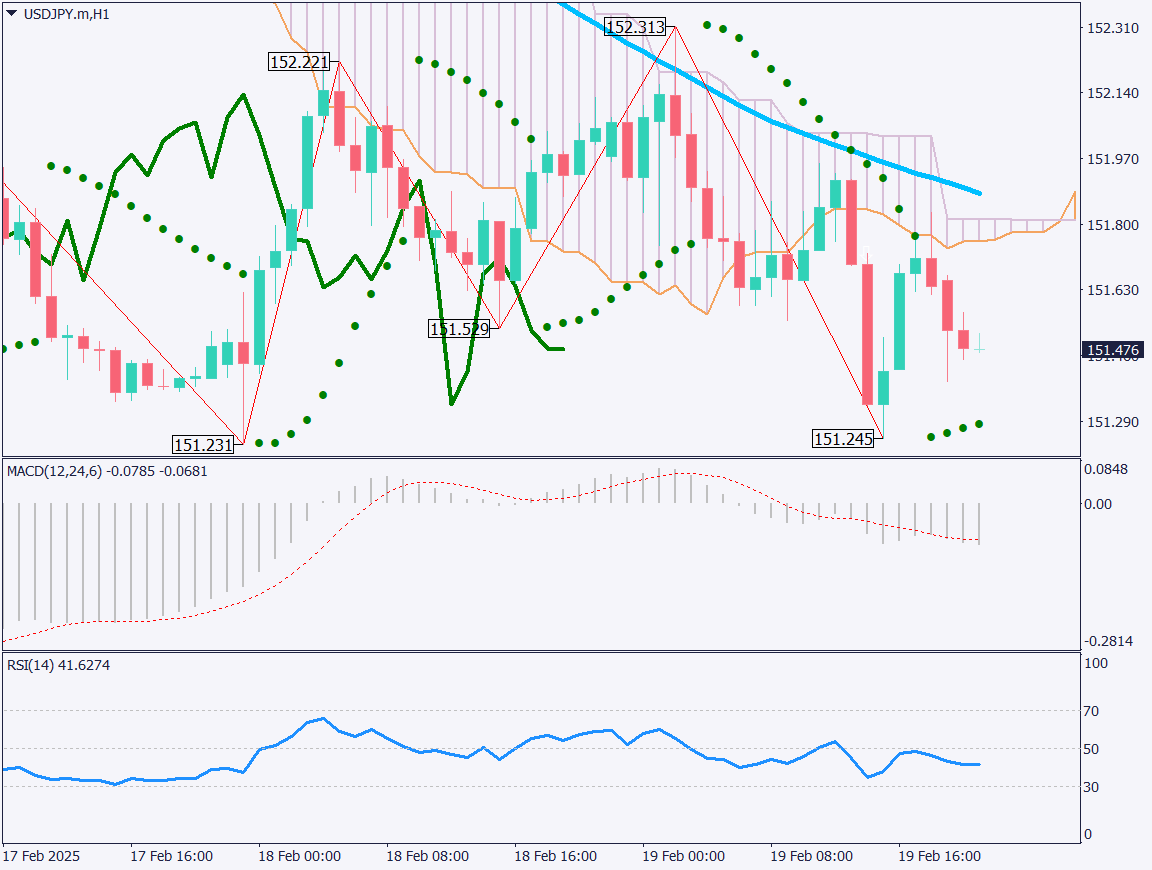Image resolution: width=1152 pixels, height=870 pixels.
Task: Click 152.310 on the price scale
Action: point(1112,28)
